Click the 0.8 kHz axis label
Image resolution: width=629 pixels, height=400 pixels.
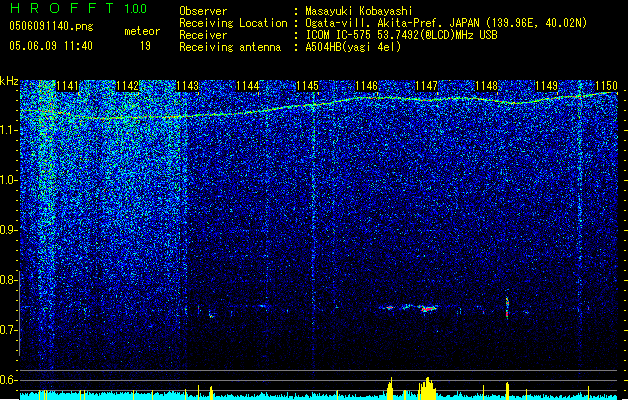[x=9, y=280]
